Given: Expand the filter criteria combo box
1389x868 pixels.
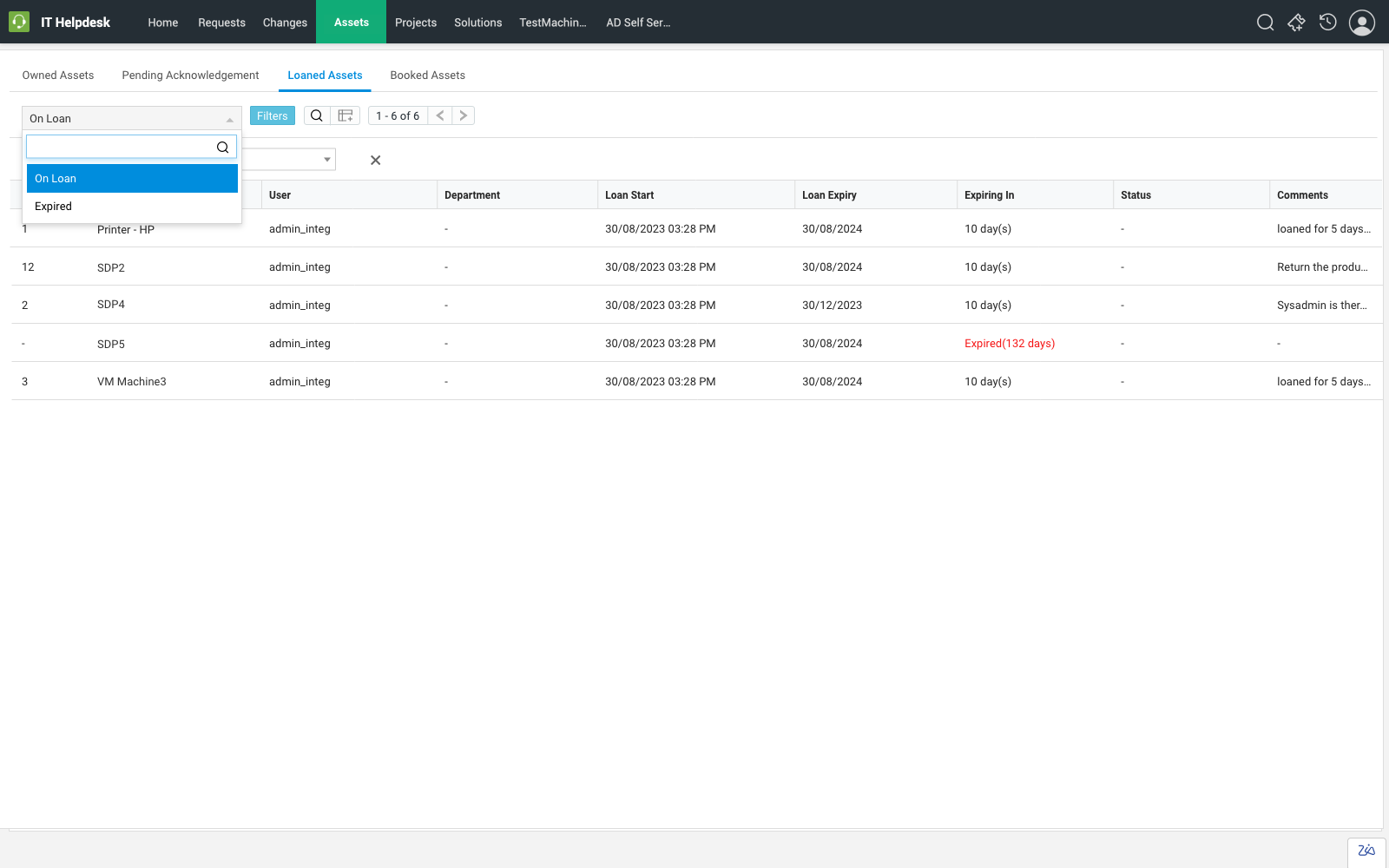Looking at the screenshot, I should (x=326, y=160).
